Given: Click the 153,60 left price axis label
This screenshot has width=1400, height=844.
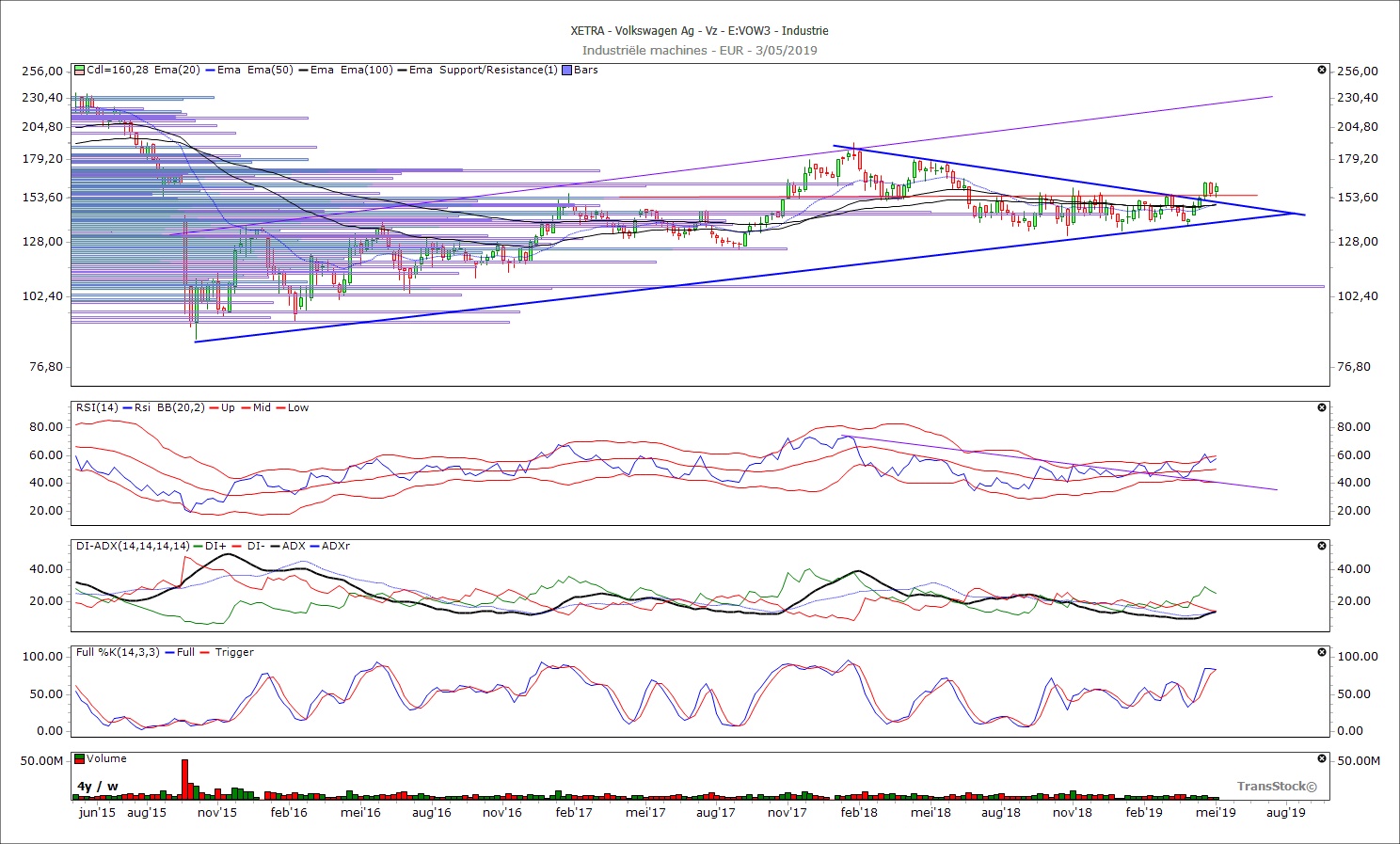Looking at the screenshot, I should pos(42,197).
